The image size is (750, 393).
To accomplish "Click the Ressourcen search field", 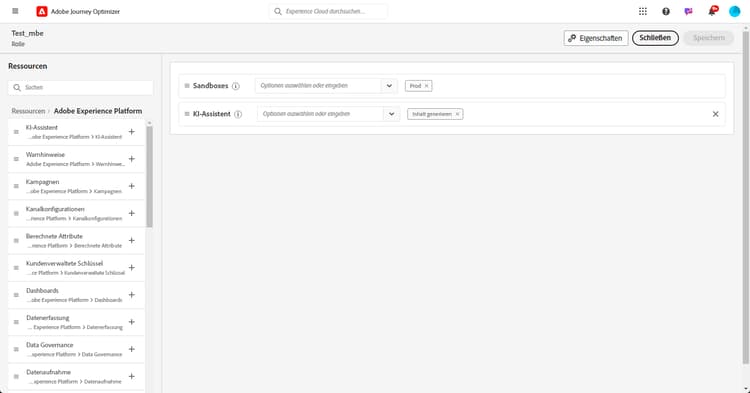I will (80, 87).
